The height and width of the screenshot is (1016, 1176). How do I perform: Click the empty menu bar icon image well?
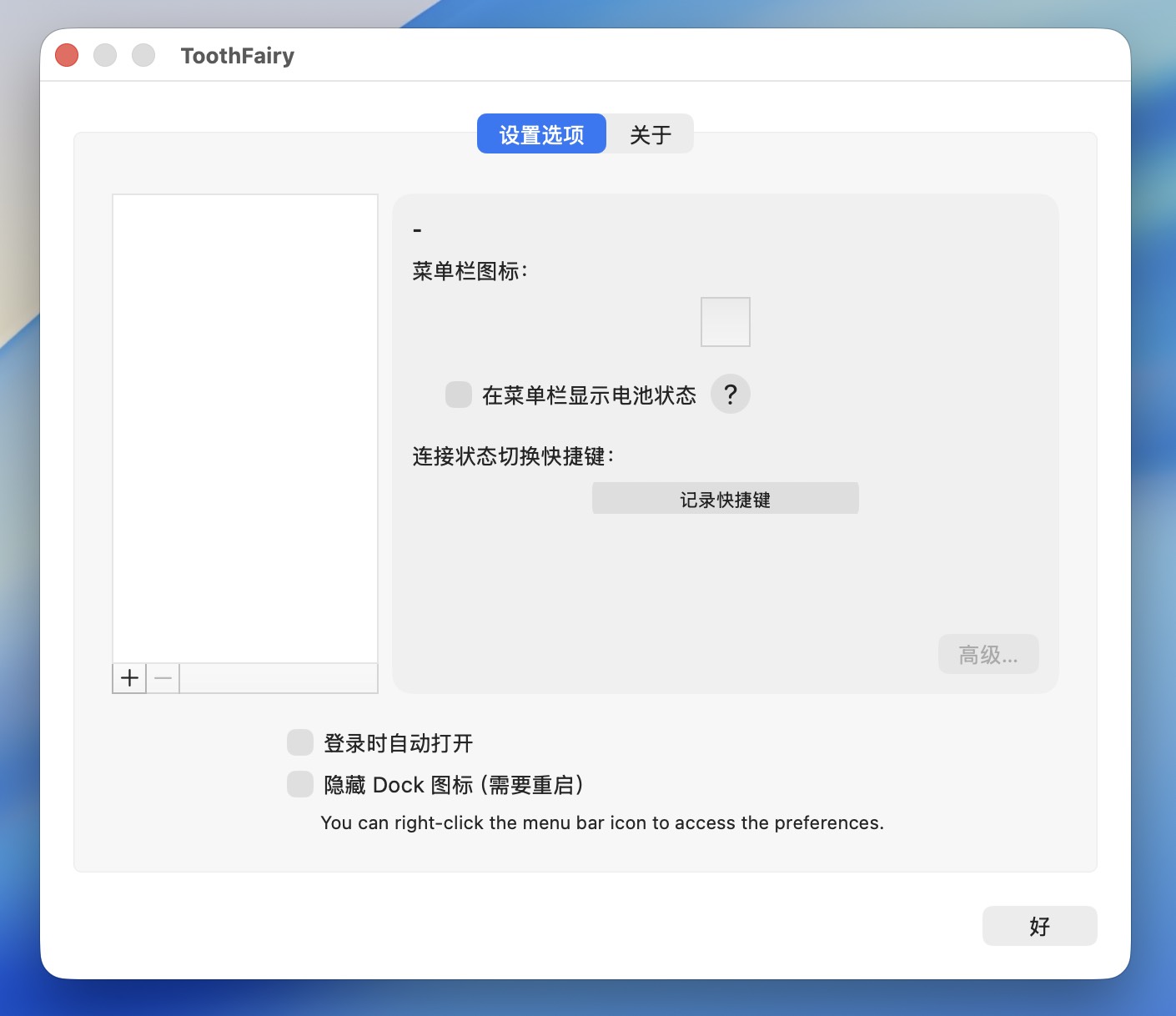tap(725, 322)
